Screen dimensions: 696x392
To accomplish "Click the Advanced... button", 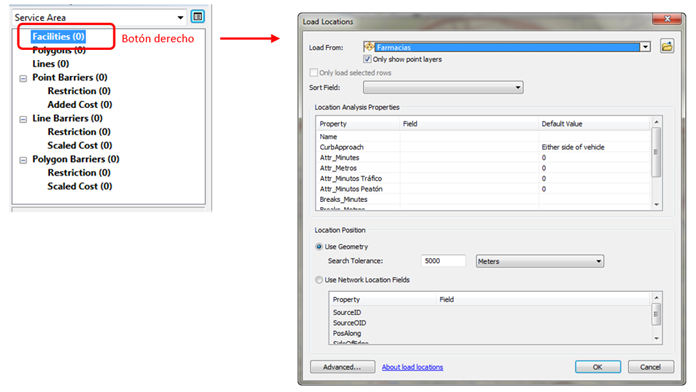I will pos(342,367).
